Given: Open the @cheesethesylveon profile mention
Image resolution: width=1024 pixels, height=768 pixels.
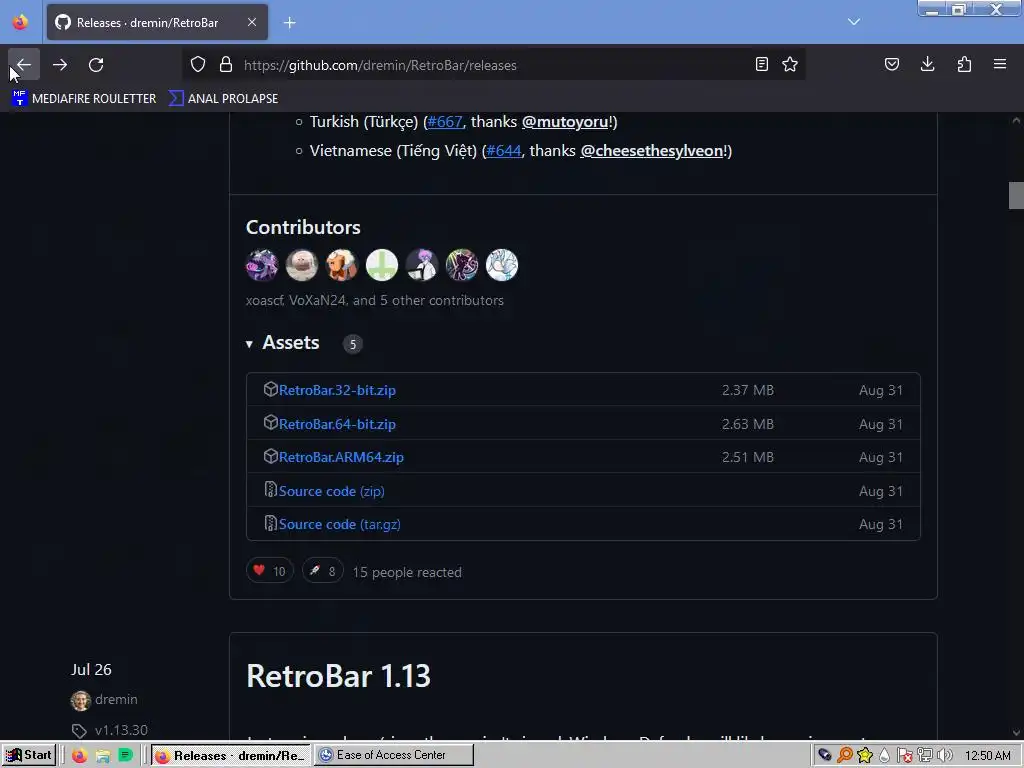Looking at the screenshot, I should click(x=652, y=151).
